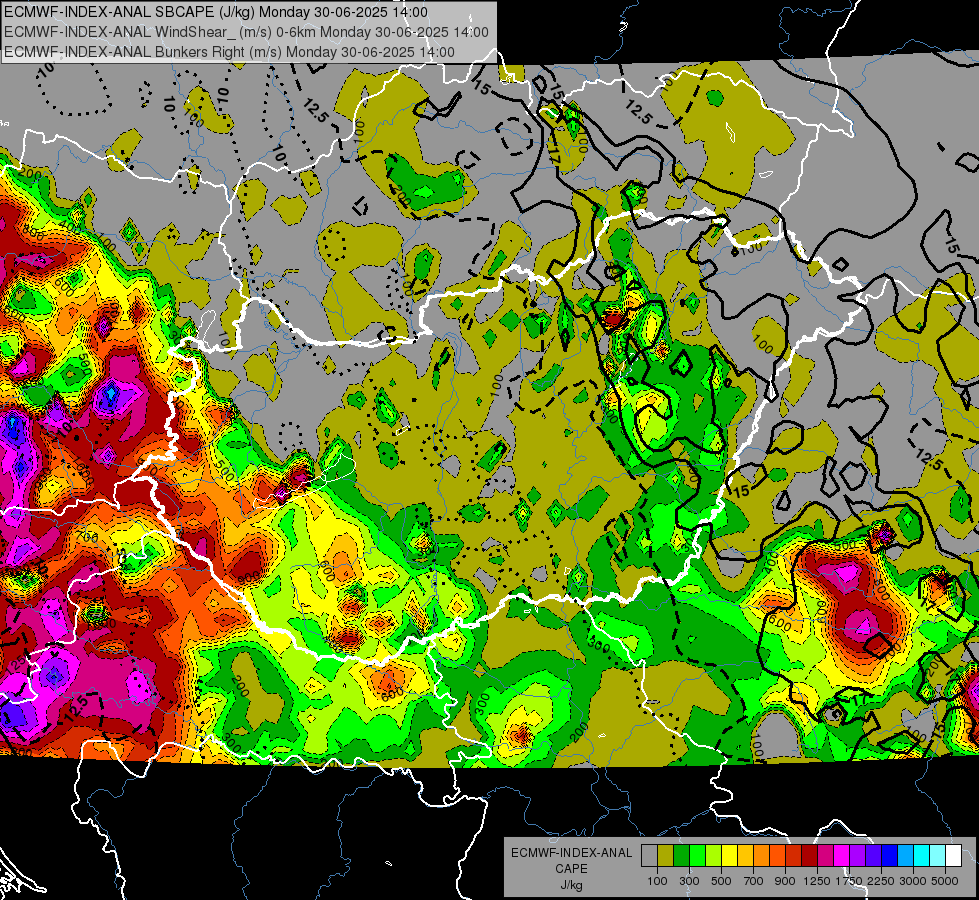Click the amber legend swatch before 700

pyautogui.click(x=745, y=855)
